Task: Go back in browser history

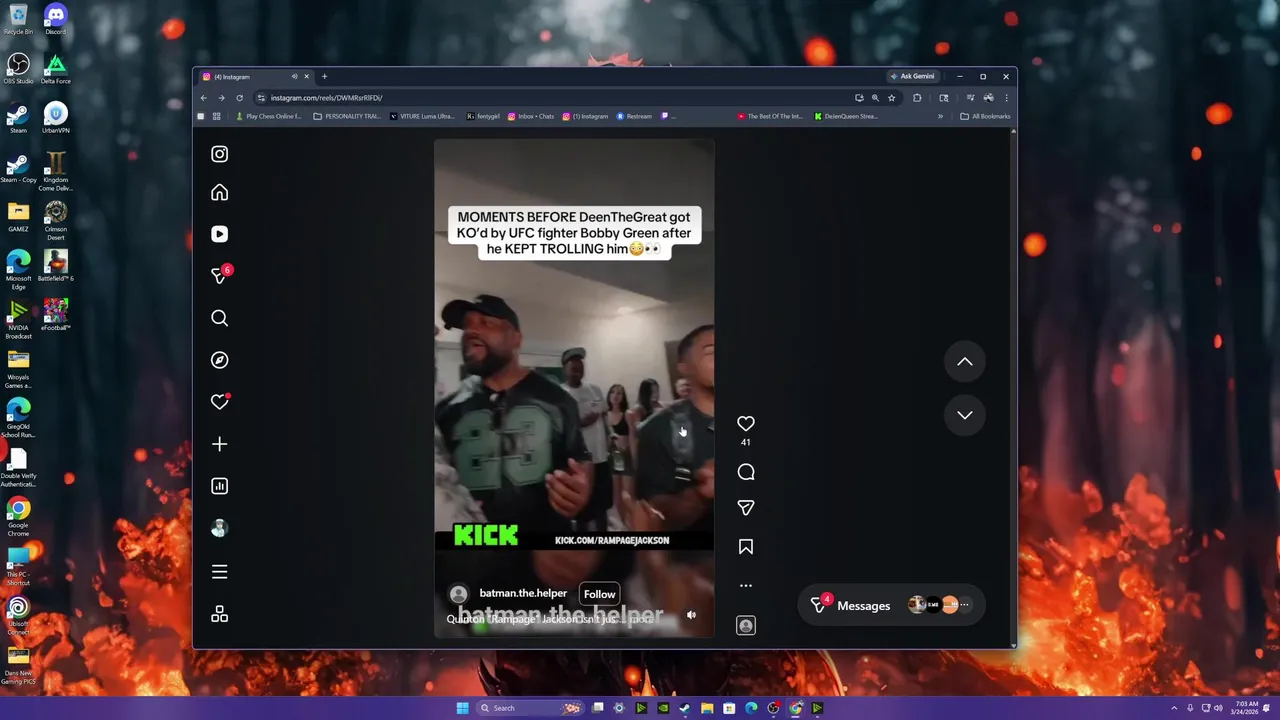Action: (x=203, y=98)
